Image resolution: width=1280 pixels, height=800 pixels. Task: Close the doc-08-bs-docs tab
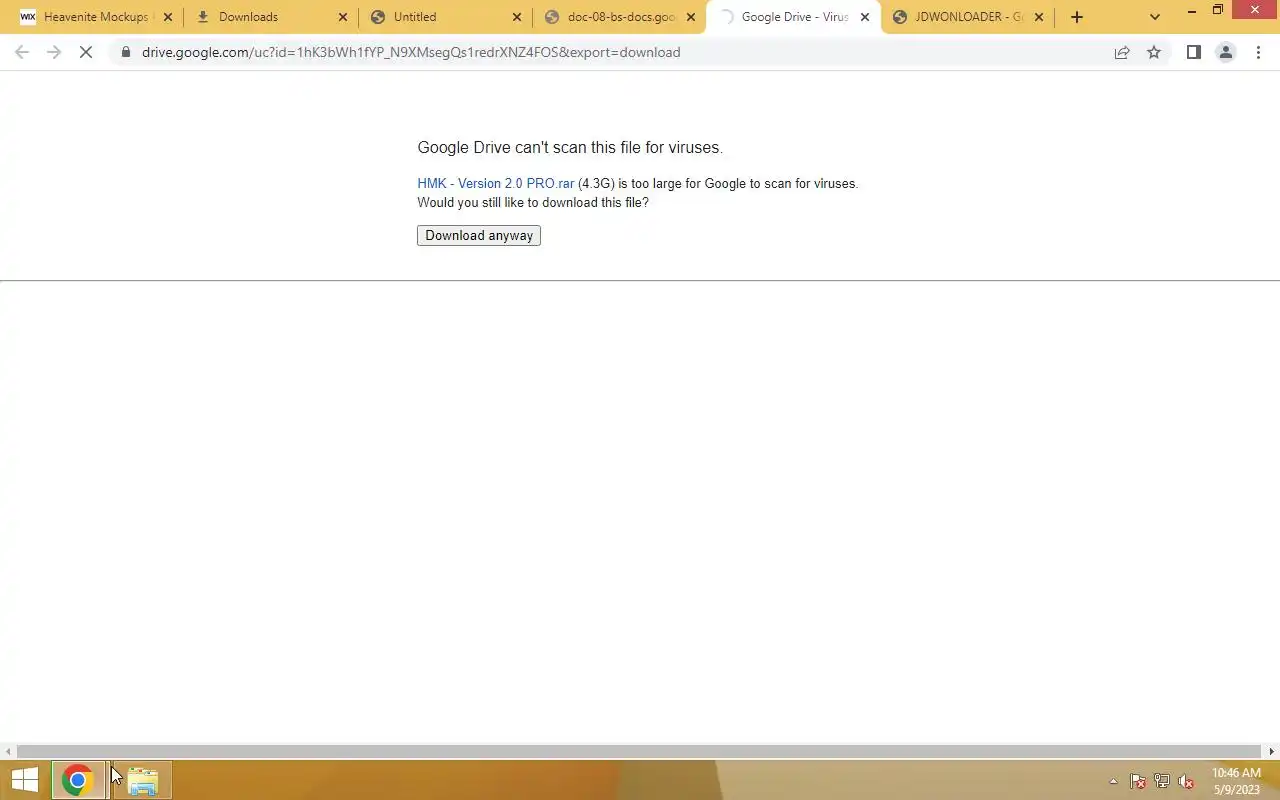(x=691, y=17)
